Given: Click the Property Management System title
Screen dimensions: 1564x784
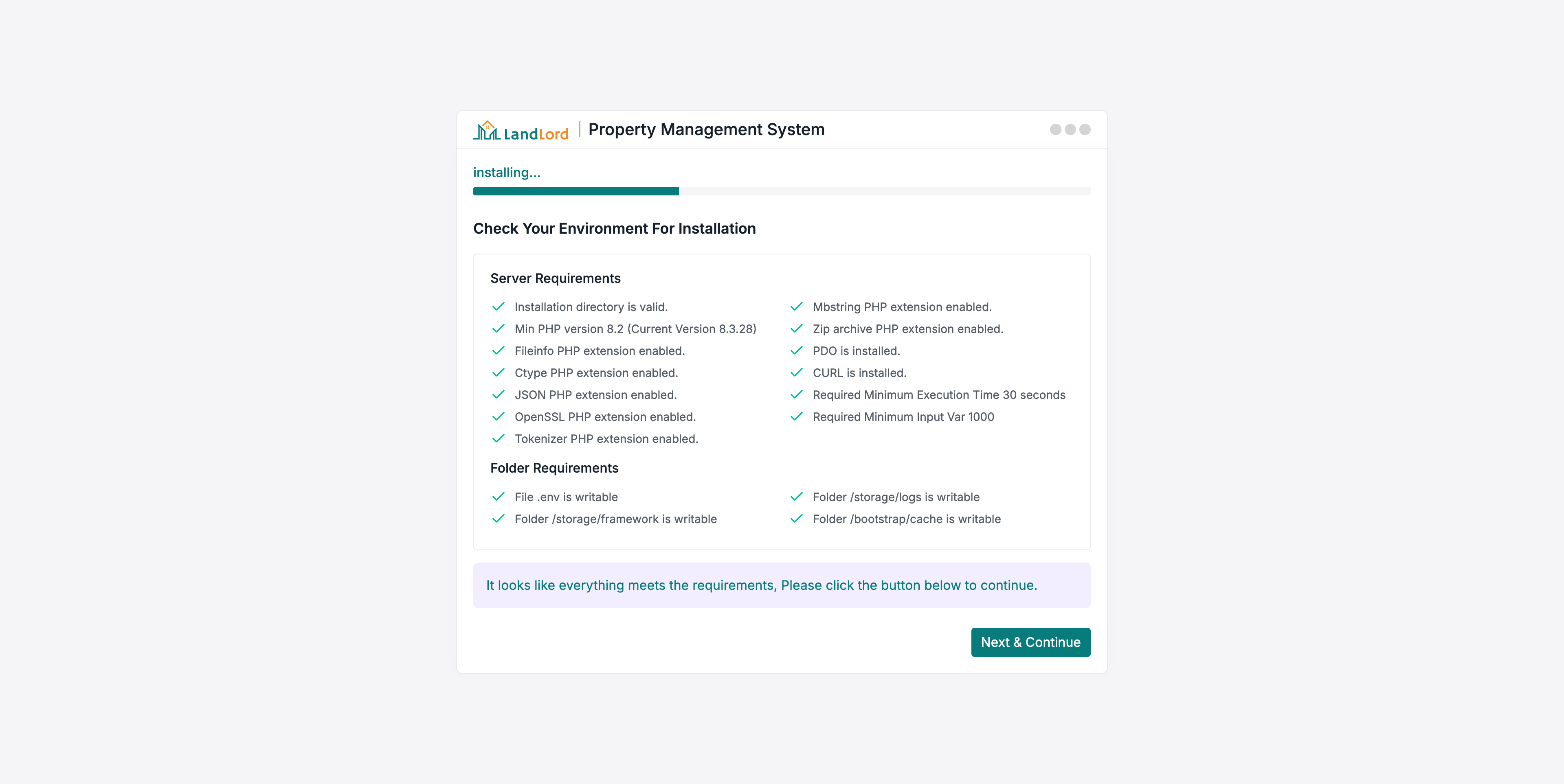Looking at the screenshot, I should pyautogui.click(x=706, y=129).
